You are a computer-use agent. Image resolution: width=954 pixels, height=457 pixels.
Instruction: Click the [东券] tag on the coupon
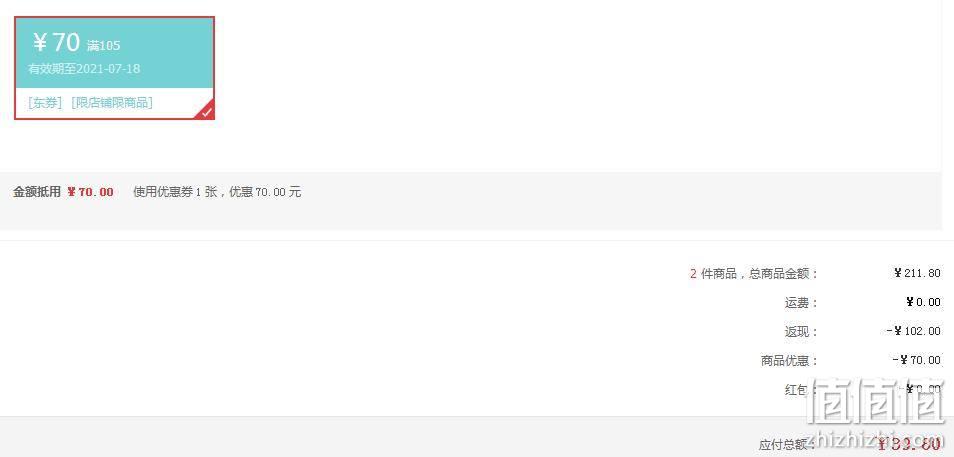(45, 103)
